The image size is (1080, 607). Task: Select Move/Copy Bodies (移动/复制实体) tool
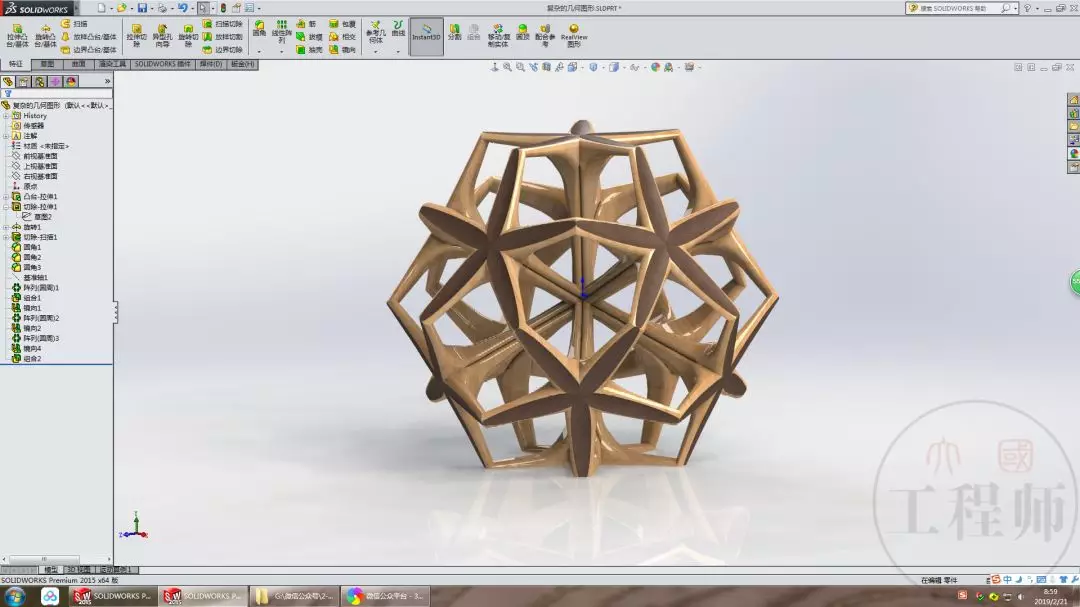(x=498, y=35)
